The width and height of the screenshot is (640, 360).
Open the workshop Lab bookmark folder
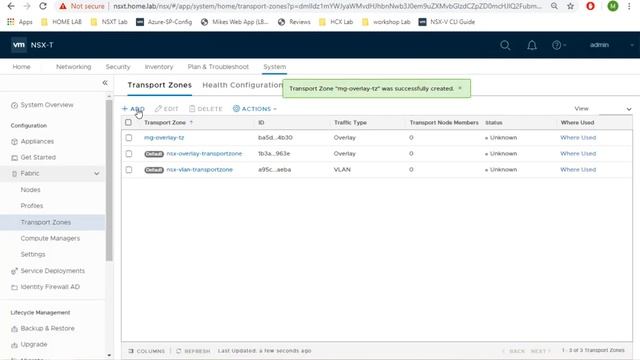coord(386,22)
